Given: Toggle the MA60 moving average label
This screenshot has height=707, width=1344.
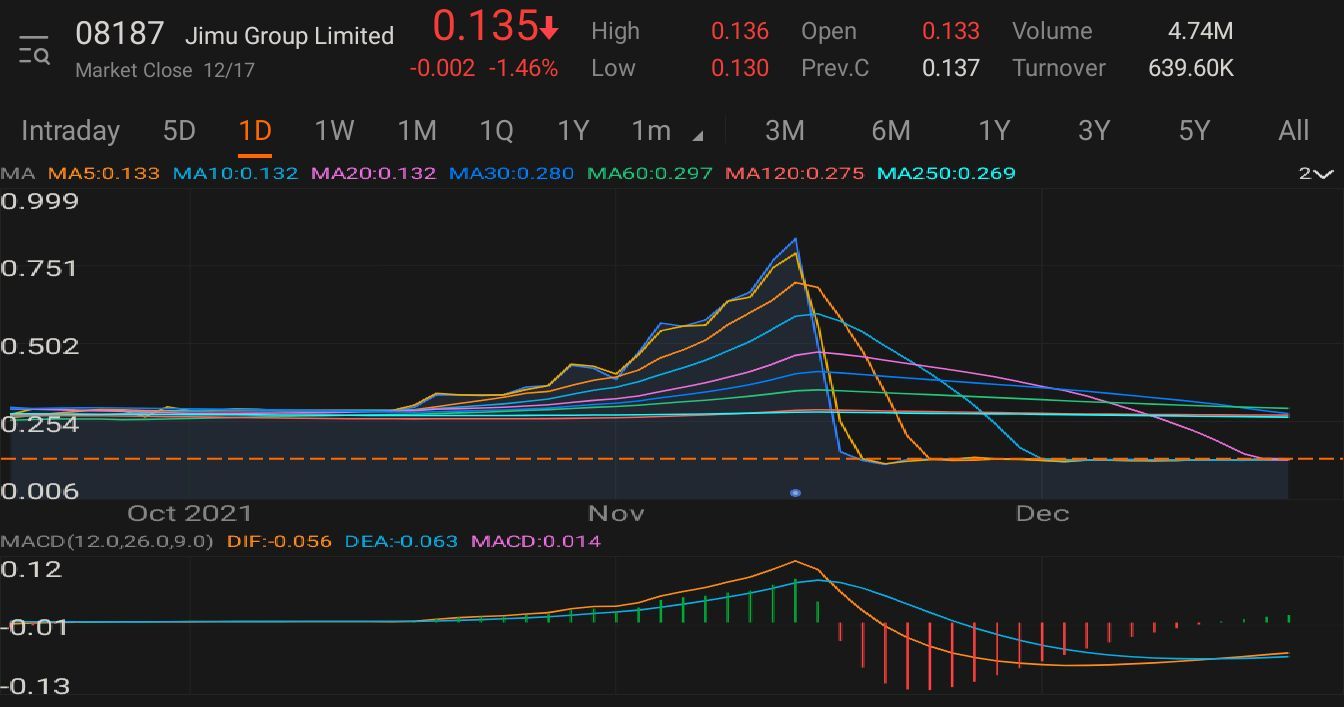Looking at the screenshot, I should (650, 173).
